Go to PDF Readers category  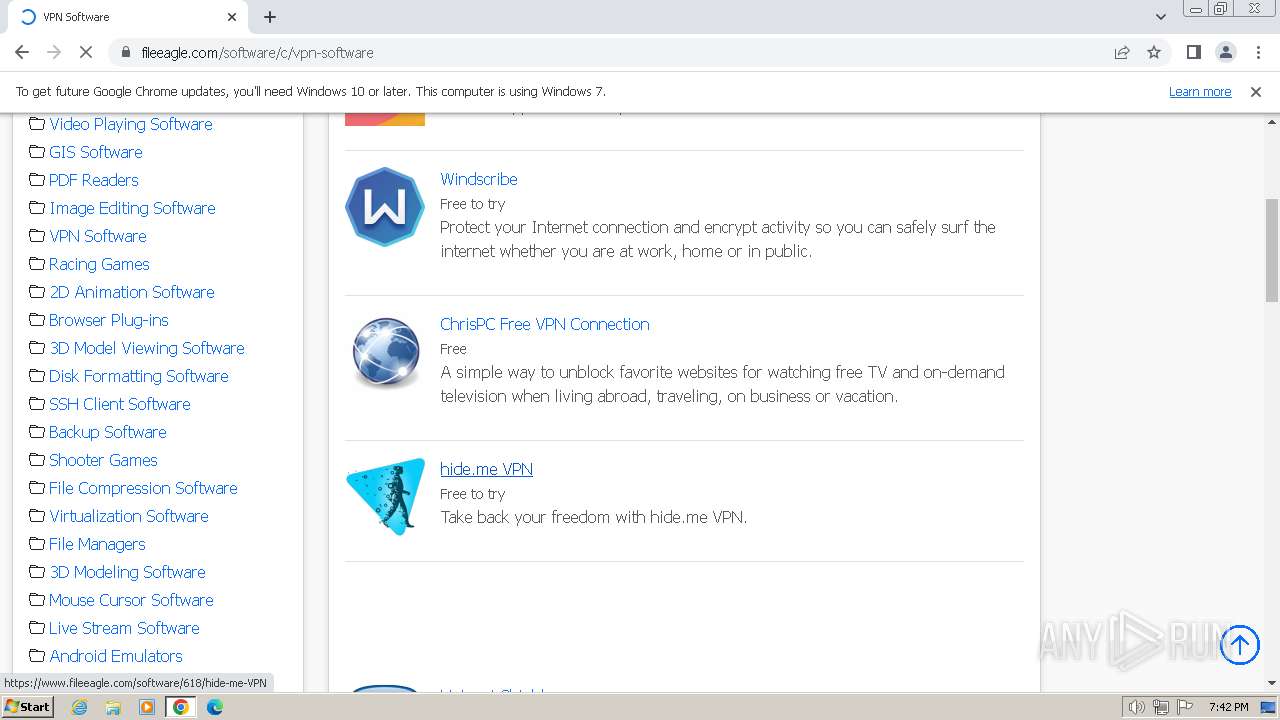click(x=94, y=180)
